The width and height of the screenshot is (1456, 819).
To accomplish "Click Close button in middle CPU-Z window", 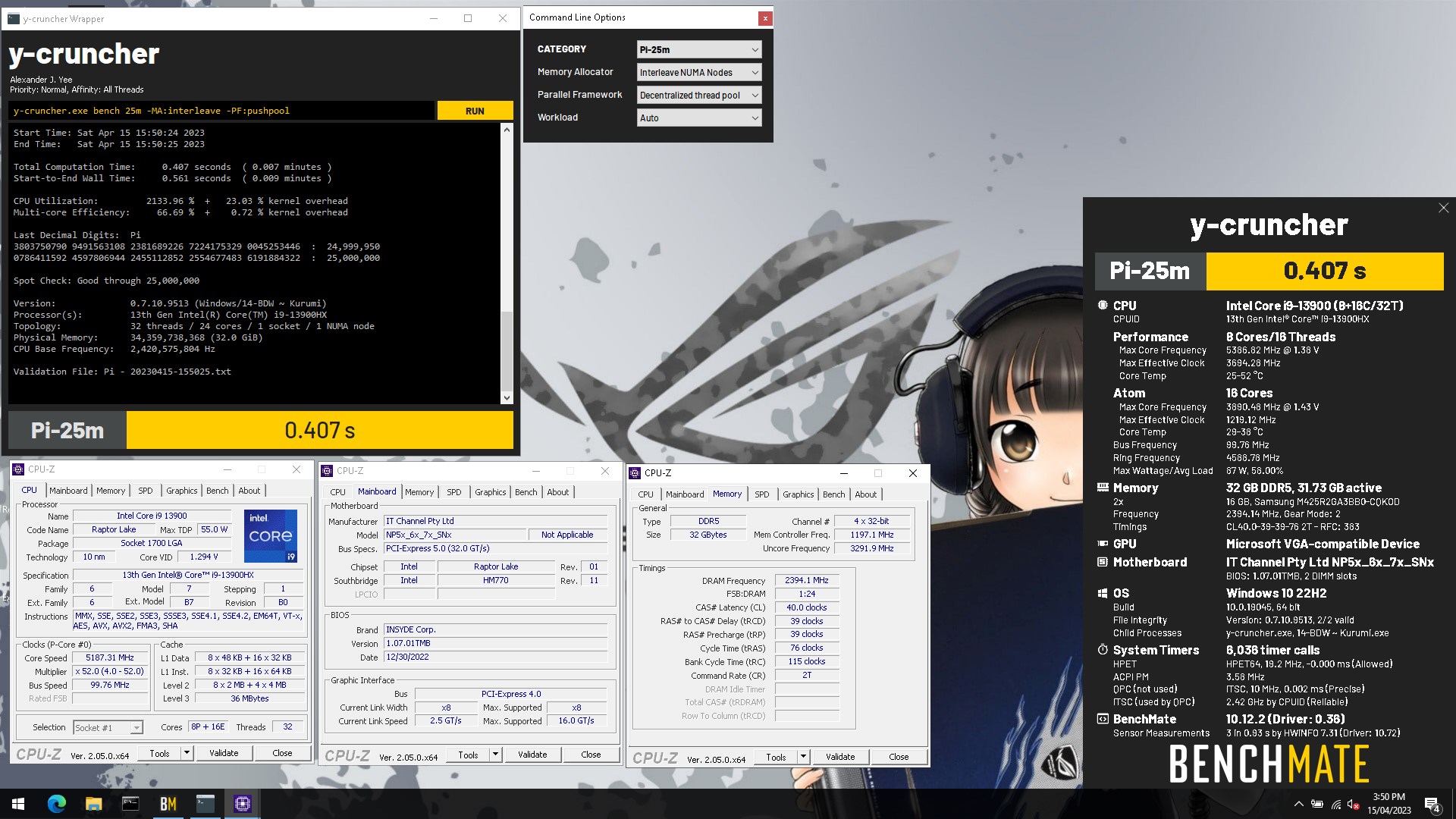I will [591, 755].
